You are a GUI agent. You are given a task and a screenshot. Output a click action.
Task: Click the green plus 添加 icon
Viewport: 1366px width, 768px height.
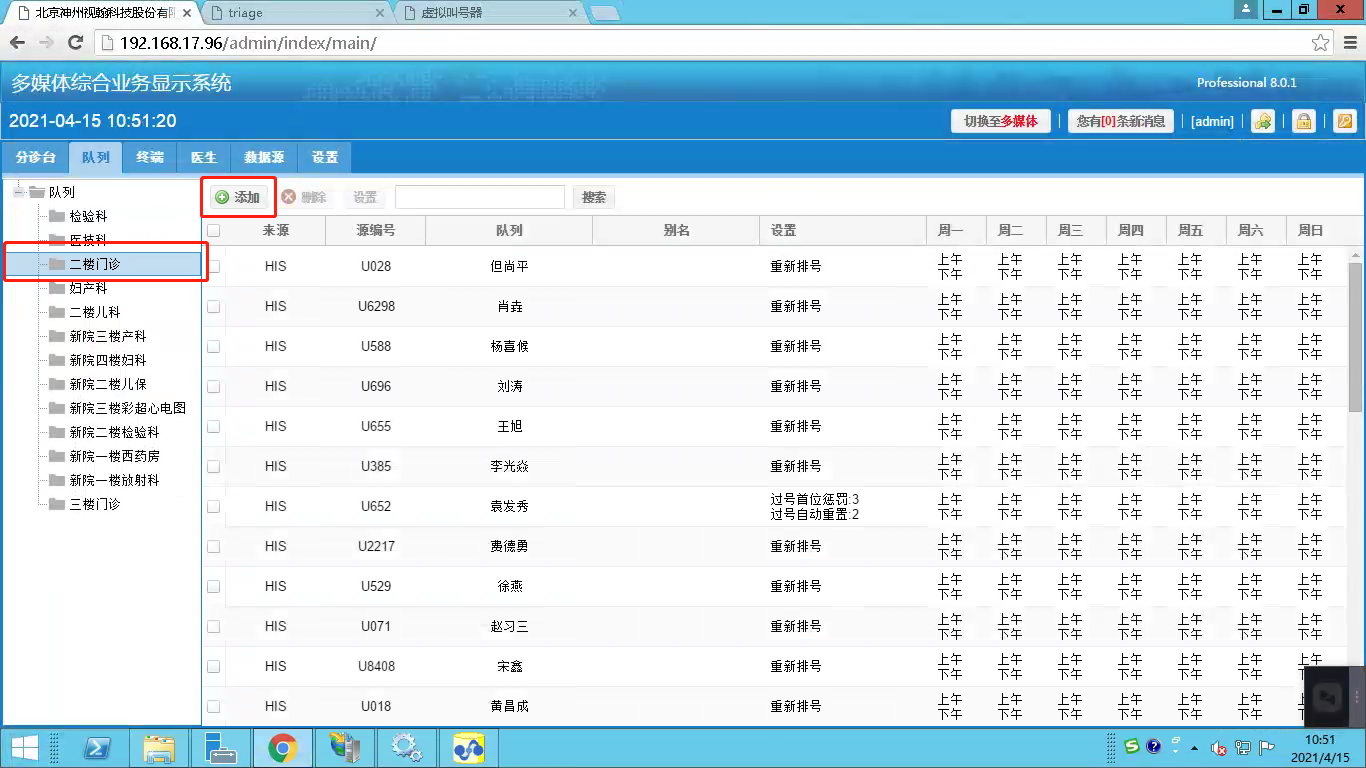click(x=222, y=197)
